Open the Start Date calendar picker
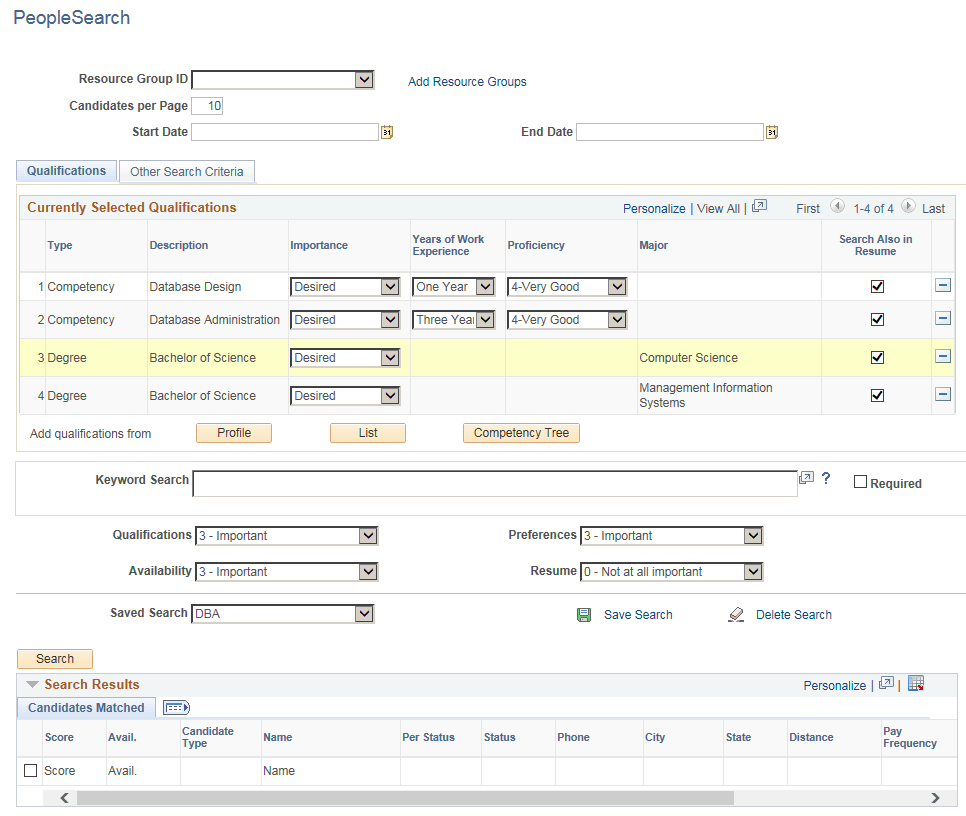The width and height of the screenshot is (966, 816). coord(387,131)
